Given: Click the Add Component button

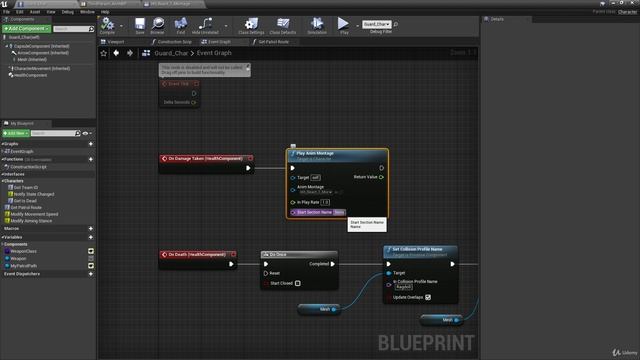Looking at the screenshot, I should 27,29.
